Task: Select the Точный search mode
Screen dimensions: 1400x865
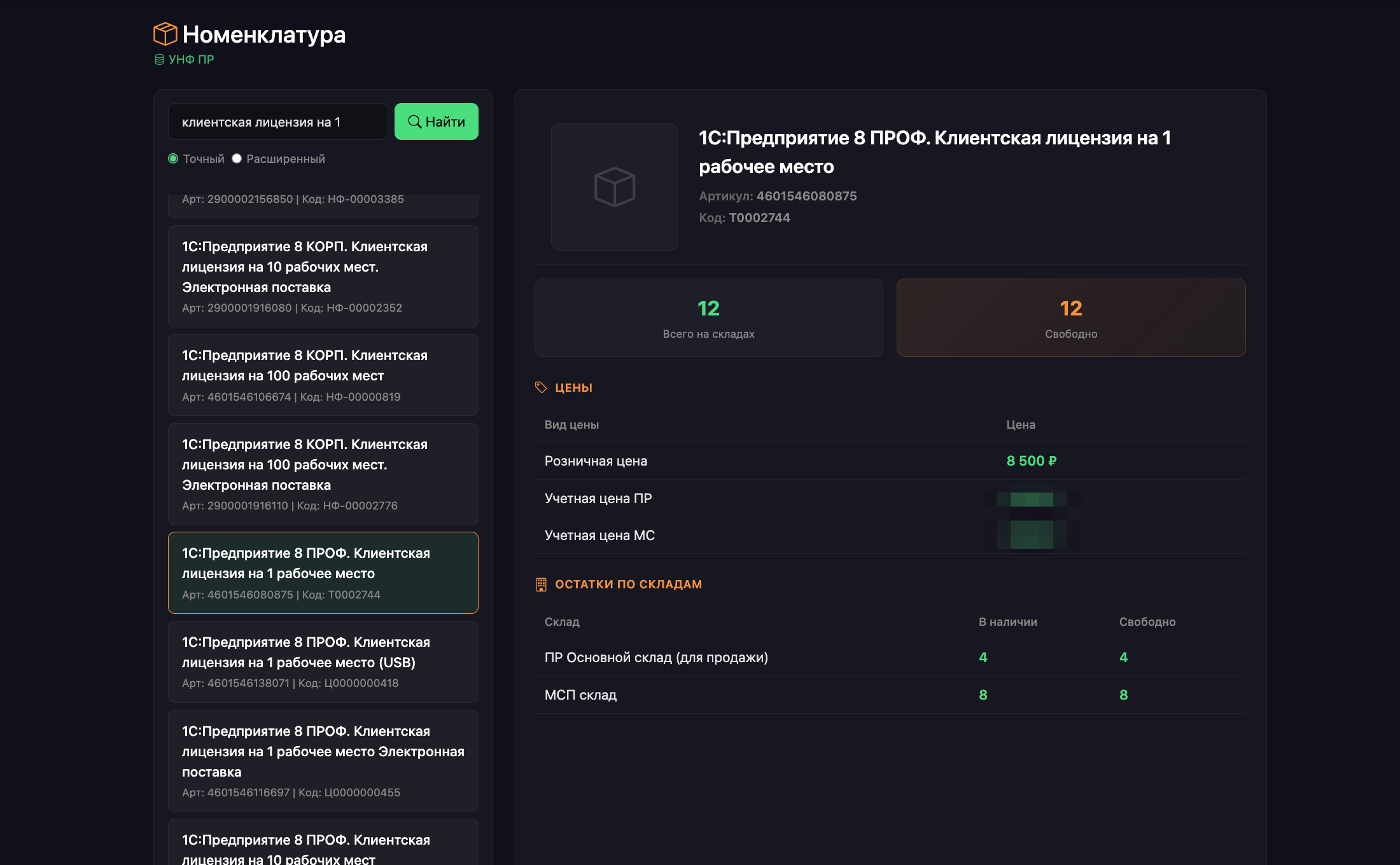Action: coord(172,159)
